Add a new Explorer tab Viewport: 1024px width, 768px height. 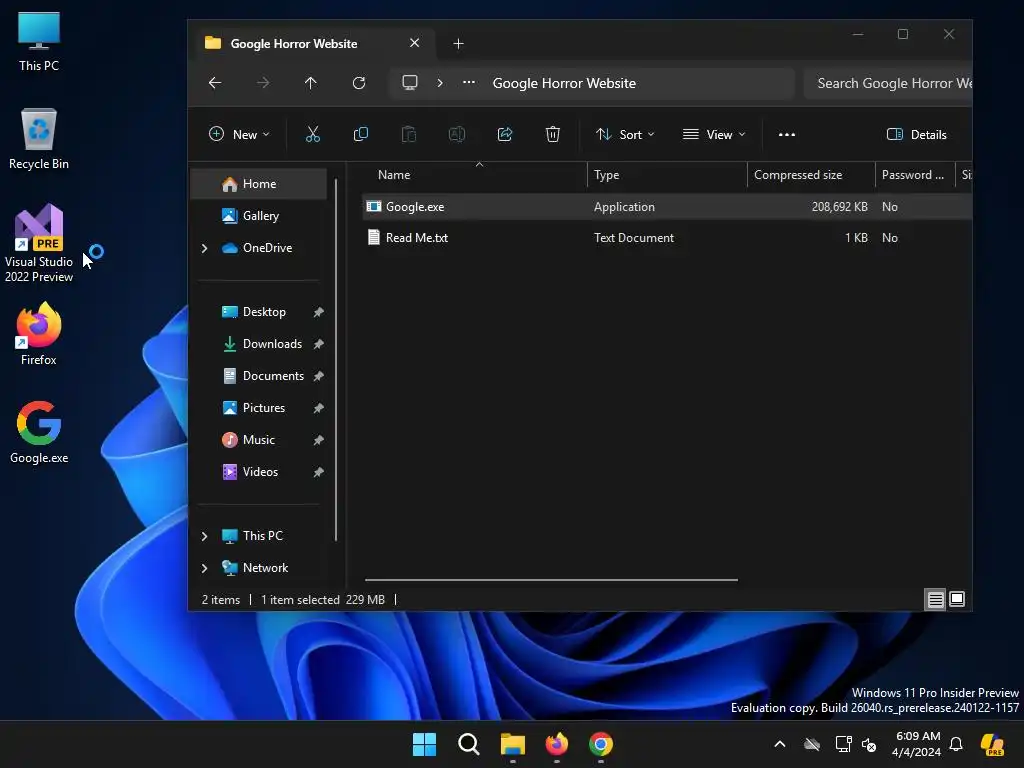click(458, 44)
